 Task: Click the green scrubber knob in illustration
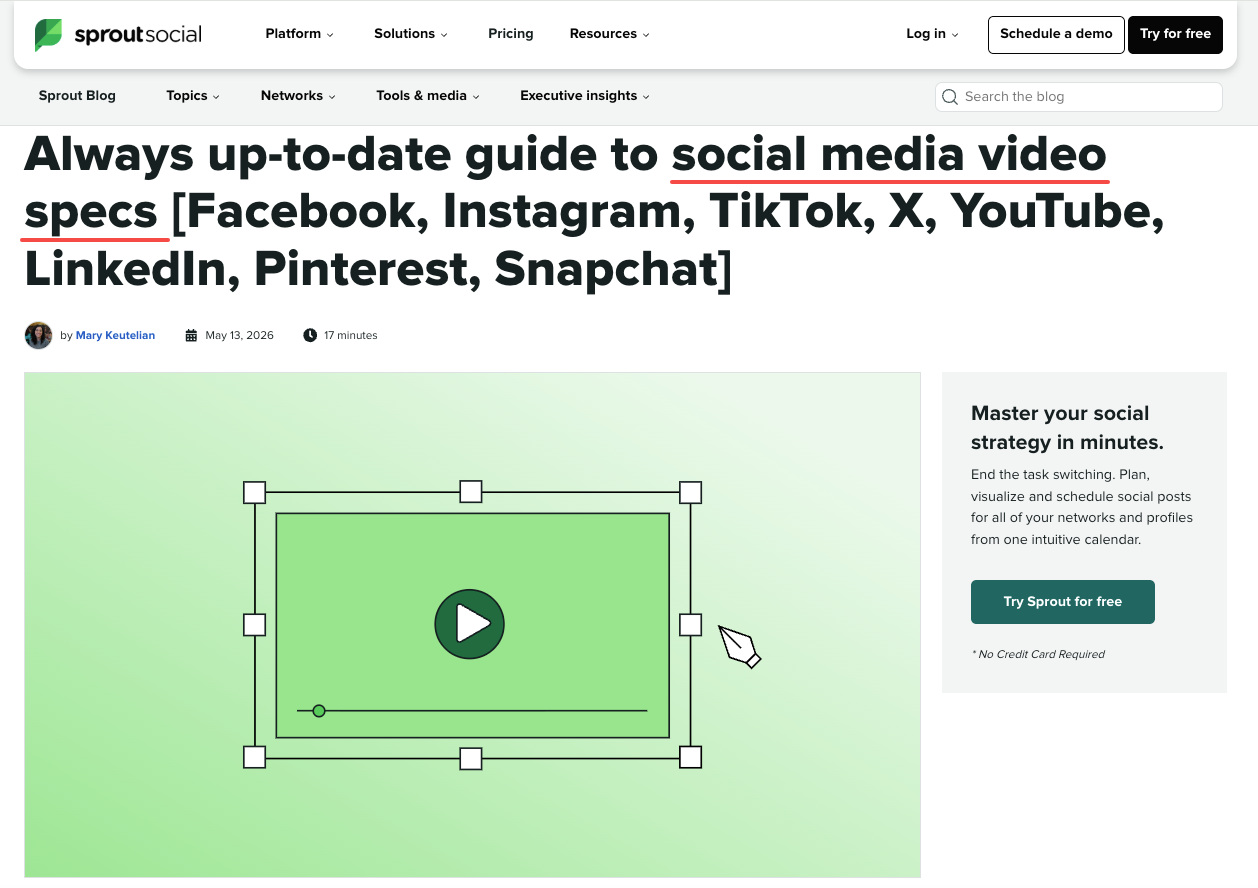pyautogui.click(x=319, y=711)
